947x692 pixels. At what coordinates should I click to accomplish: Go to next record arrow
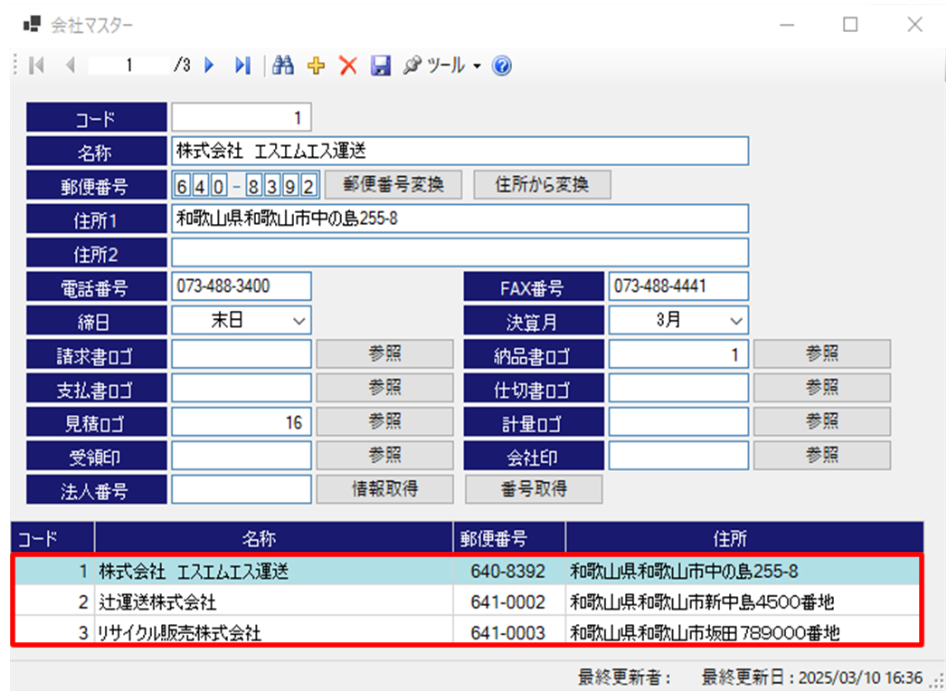209,65
